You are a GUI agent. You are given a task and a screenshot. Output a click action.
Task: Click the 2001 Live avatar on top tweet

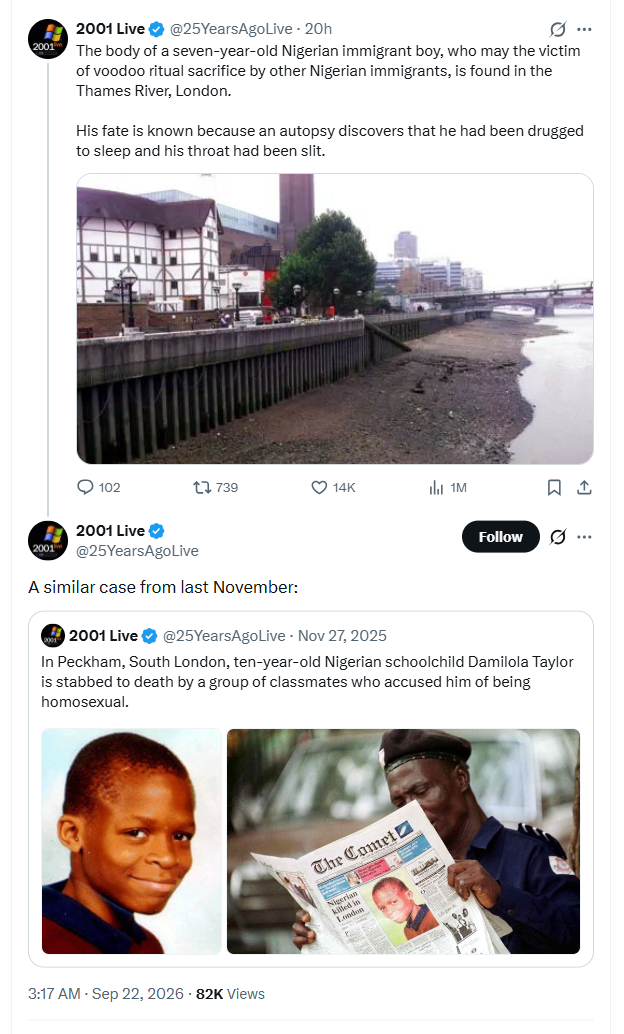tap(47, 39)
